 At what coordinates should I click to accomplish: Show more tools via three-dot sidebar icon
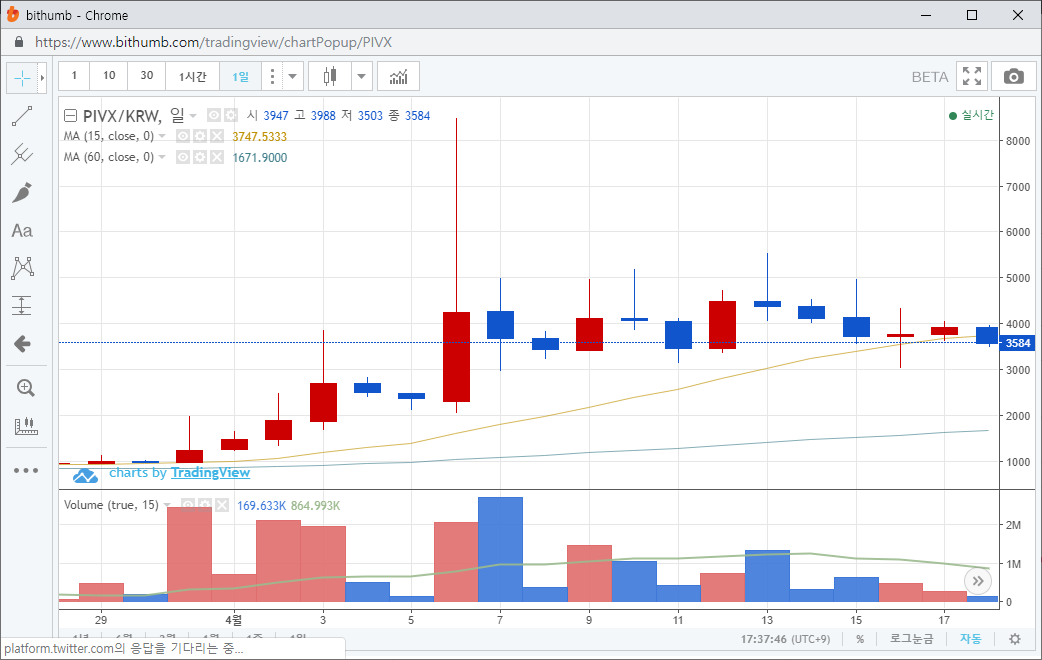pyautogui.click(x=25, y=471)
